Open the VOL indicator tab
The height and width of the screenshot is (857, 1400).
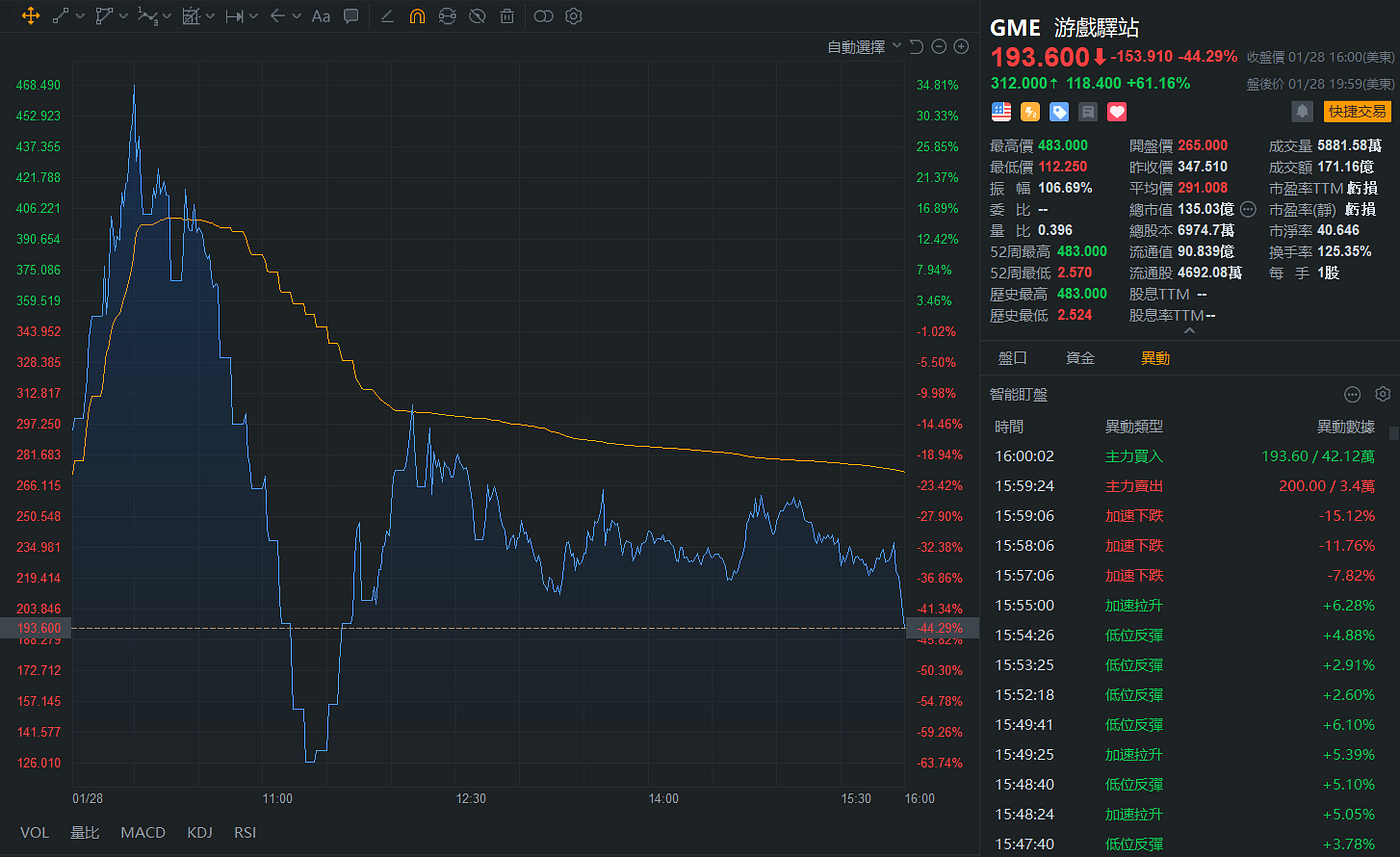(34, 832)
